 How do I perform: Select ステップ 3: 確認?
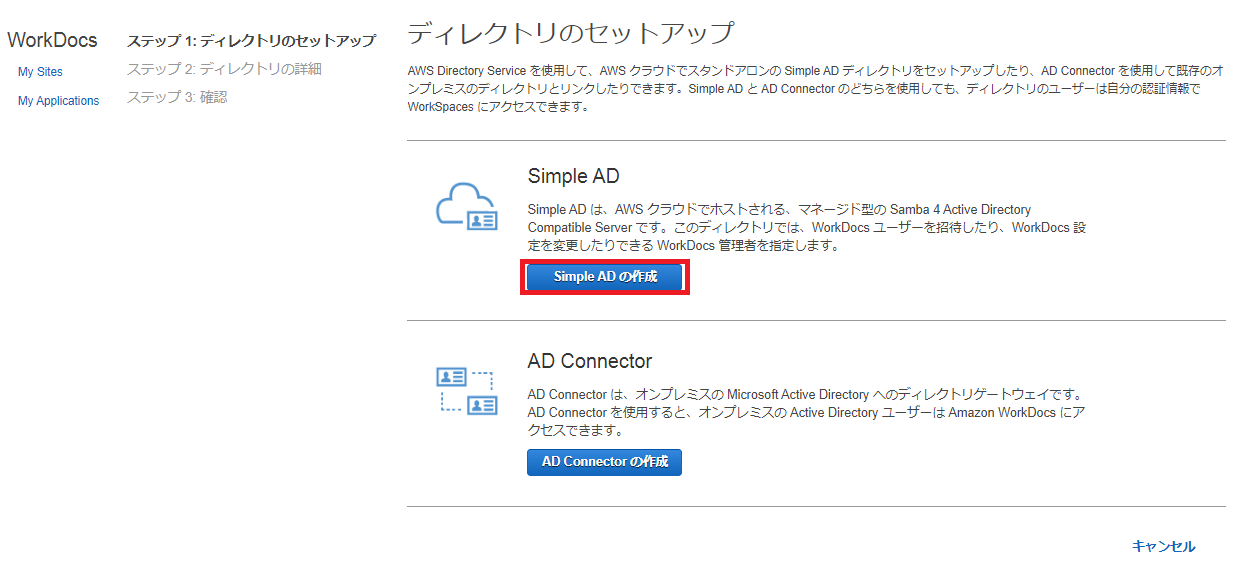(177, 97)
